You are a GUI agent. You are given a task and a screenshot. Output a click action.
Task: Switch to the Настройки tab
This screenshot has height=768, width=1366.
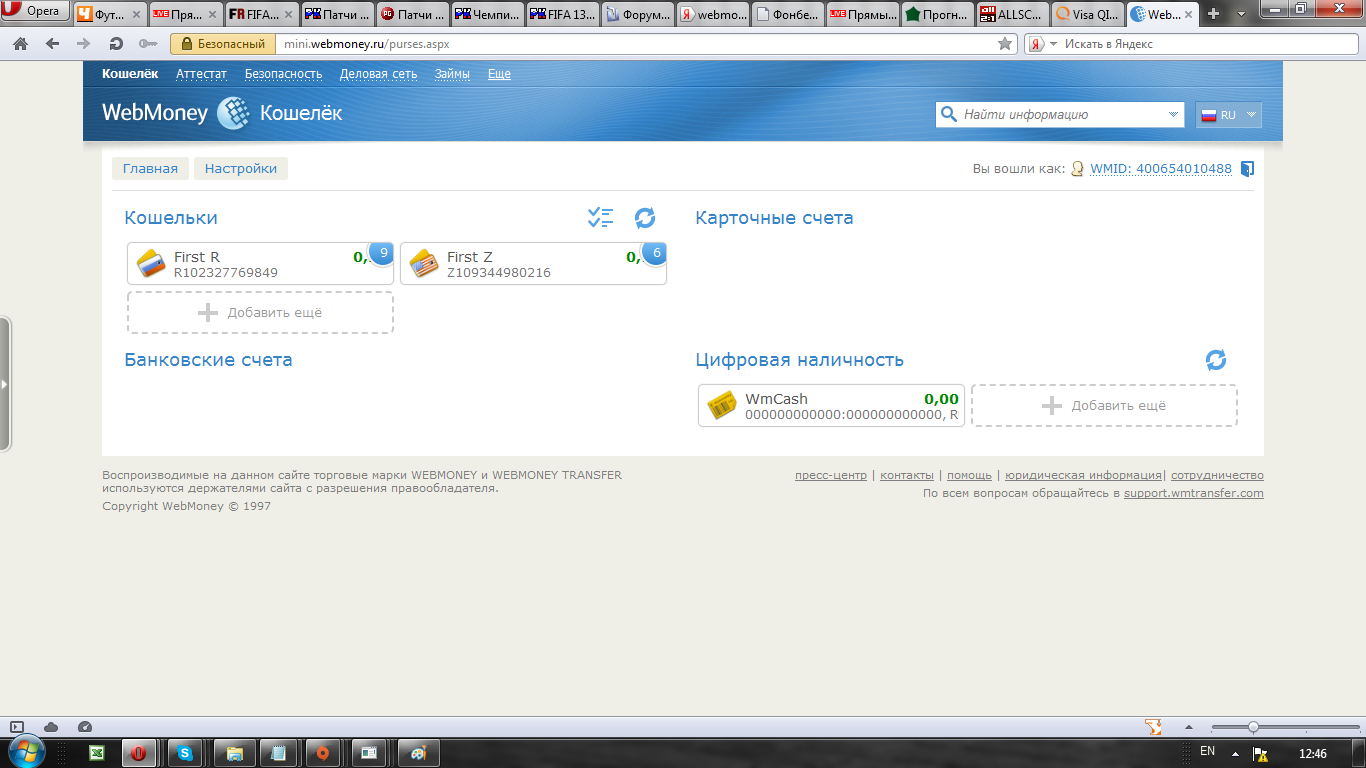pos(241,168)
